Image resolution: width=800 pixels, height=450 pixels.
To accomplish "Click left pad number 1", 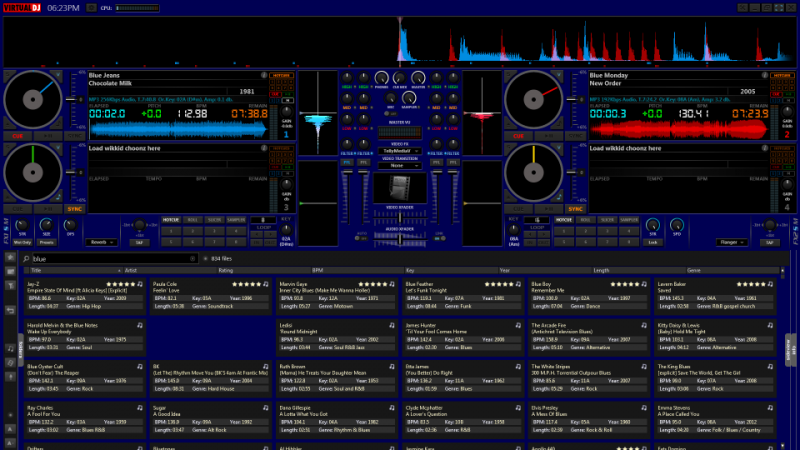I will [171, 231].
